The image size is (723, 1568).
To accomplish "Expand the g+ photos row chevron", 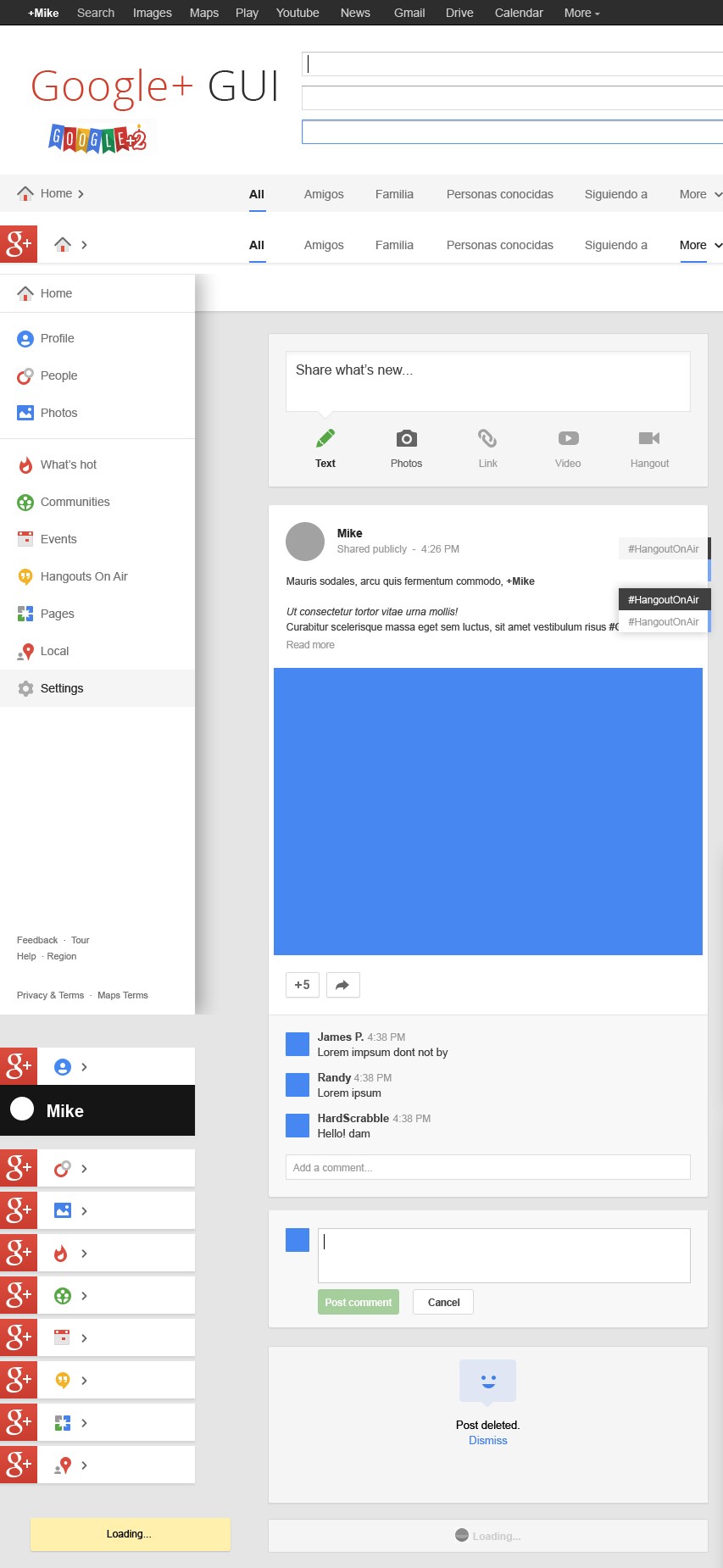I will 84,1211.
